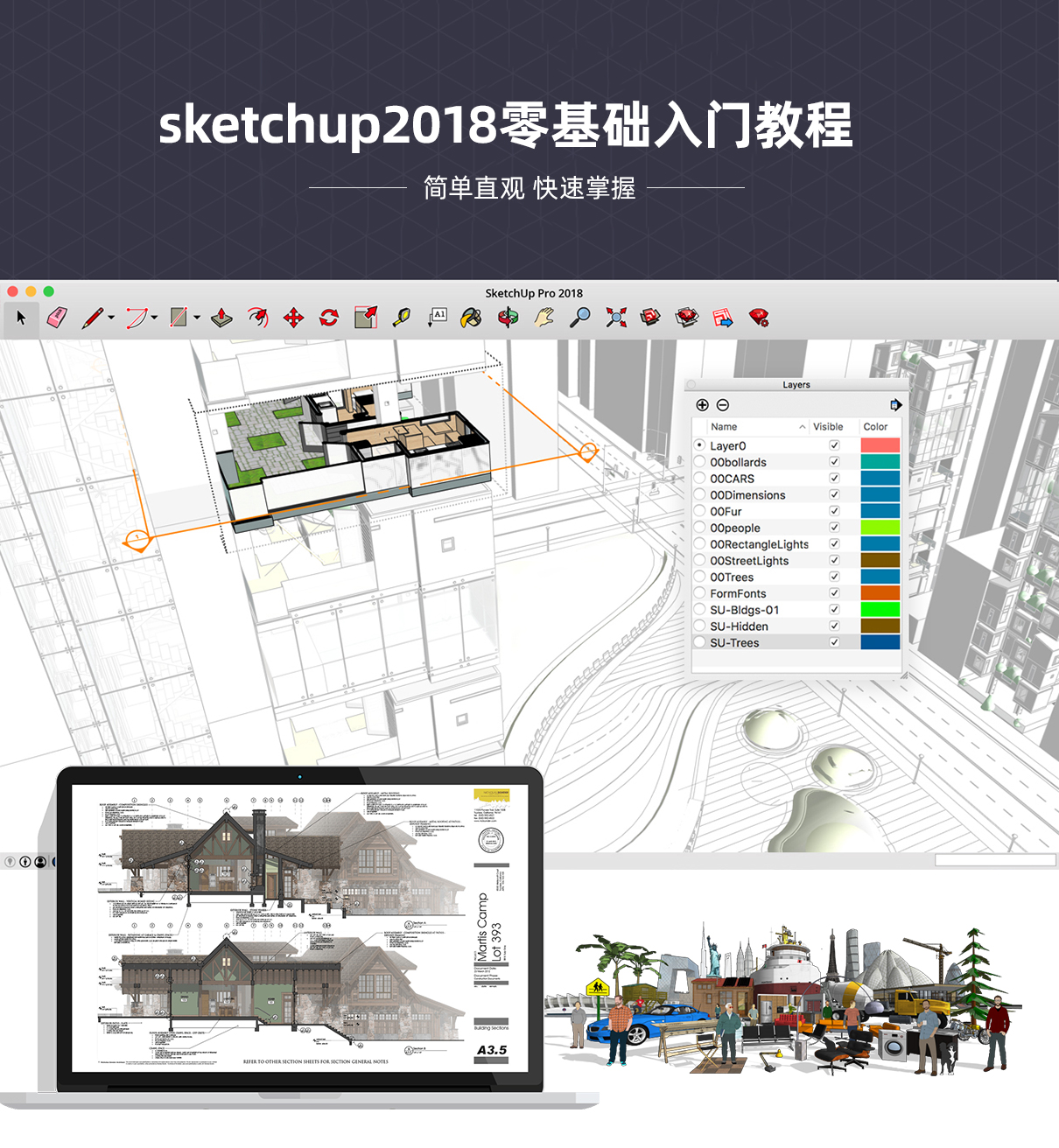Viewport: 1059px width, 1148px height.
Task: Change the Layer0 color swatch
Action: [x=880, y=445]
